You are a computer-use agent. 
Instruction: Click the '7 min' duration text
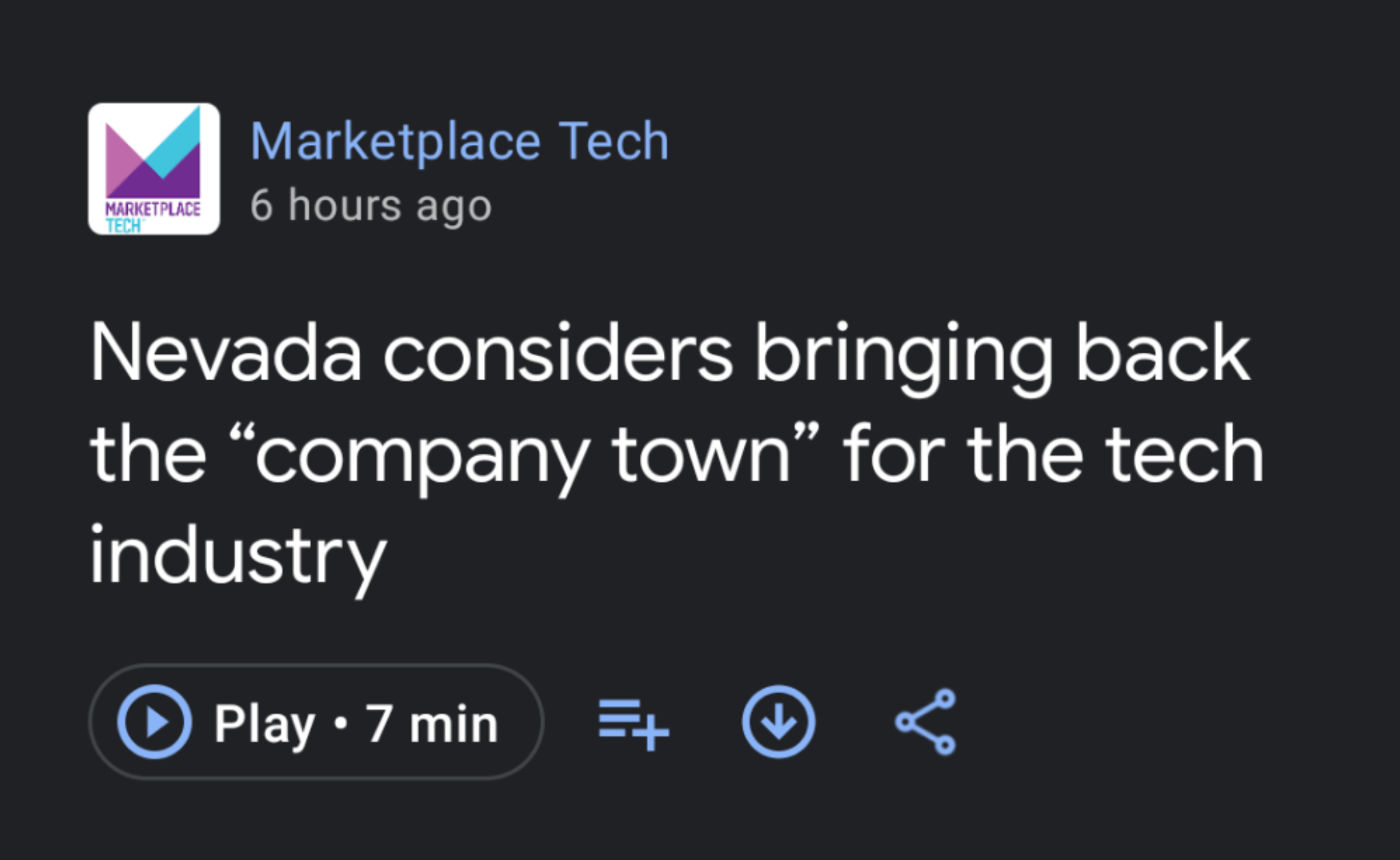(432, 723)
